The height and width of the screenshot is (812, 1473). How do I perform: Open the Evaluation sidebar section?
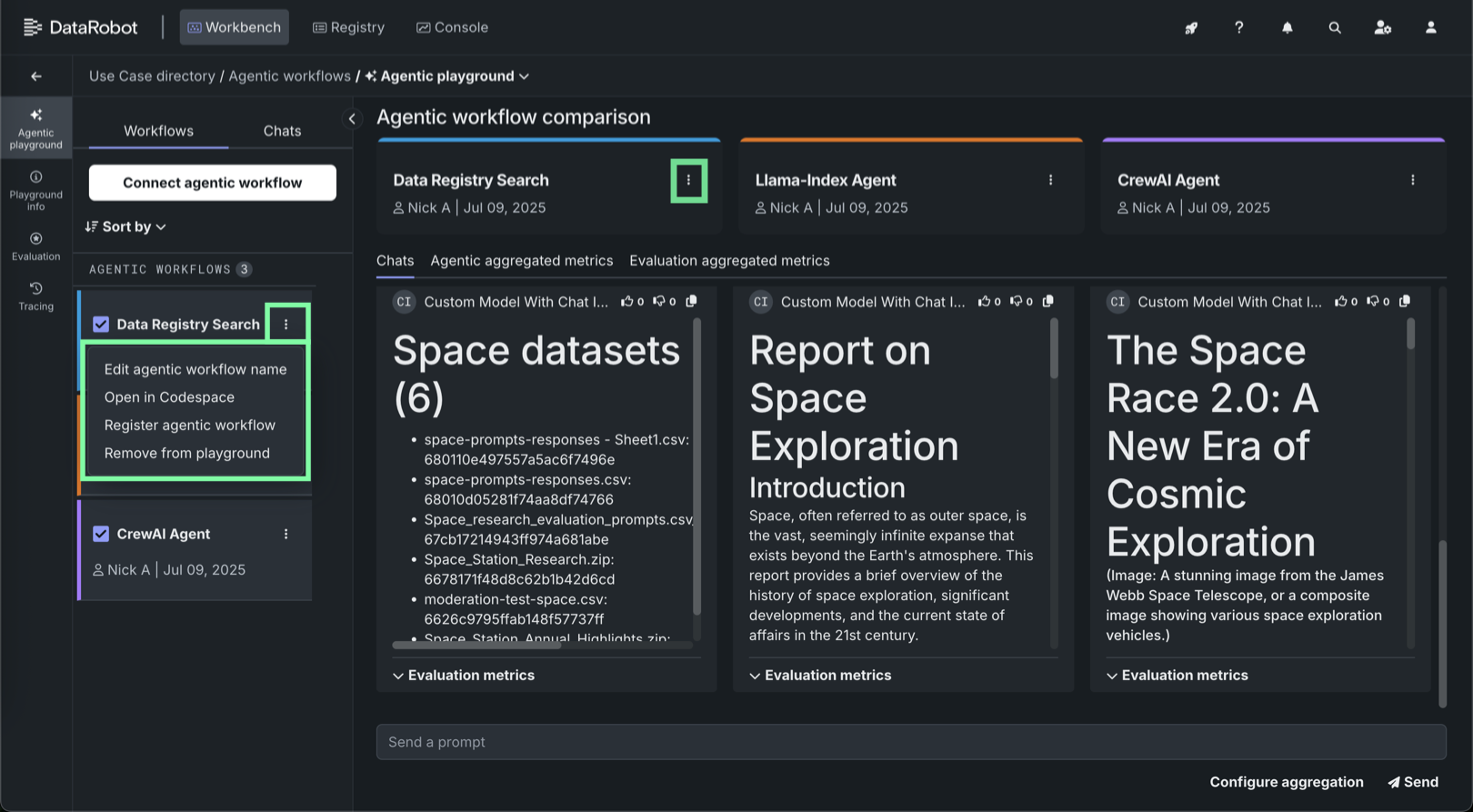[35, 246]
